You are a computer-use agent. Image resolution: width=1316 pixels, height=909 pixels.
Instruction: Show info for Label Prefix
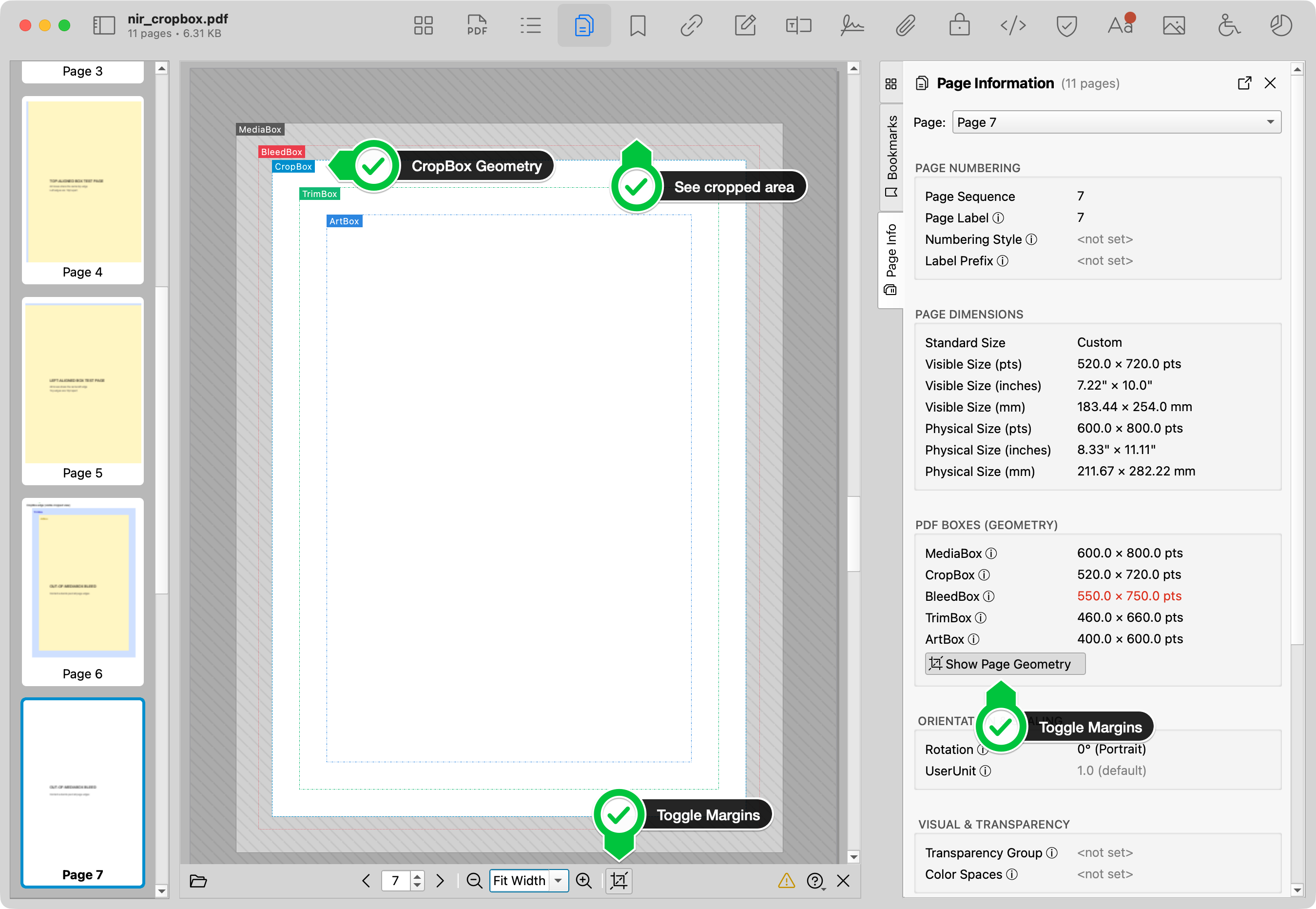pos(1003,261)
